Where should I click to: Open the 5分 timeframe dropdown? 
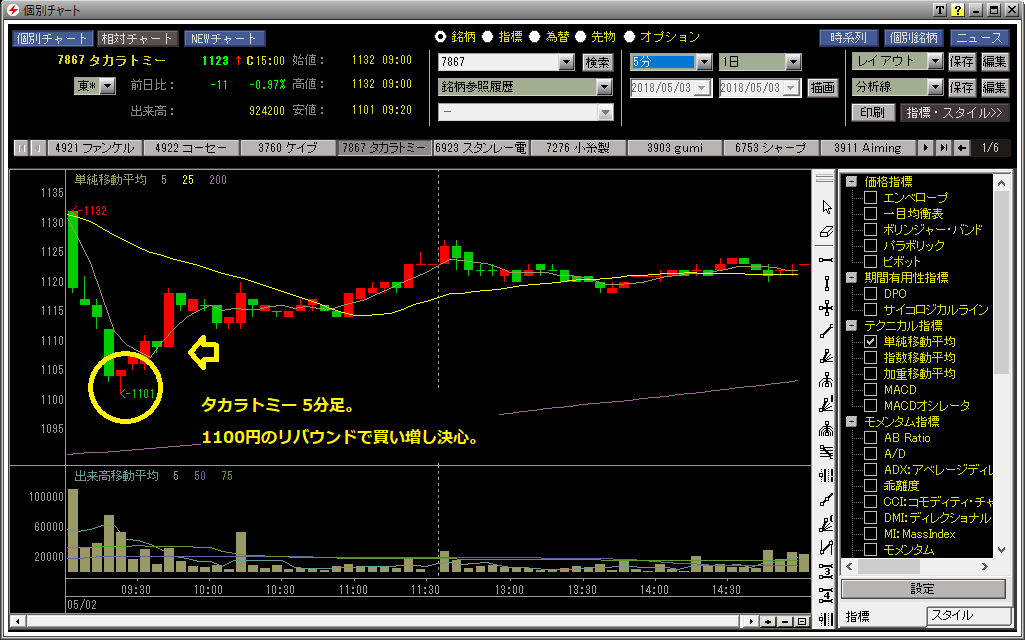click(x=704, y=62)
